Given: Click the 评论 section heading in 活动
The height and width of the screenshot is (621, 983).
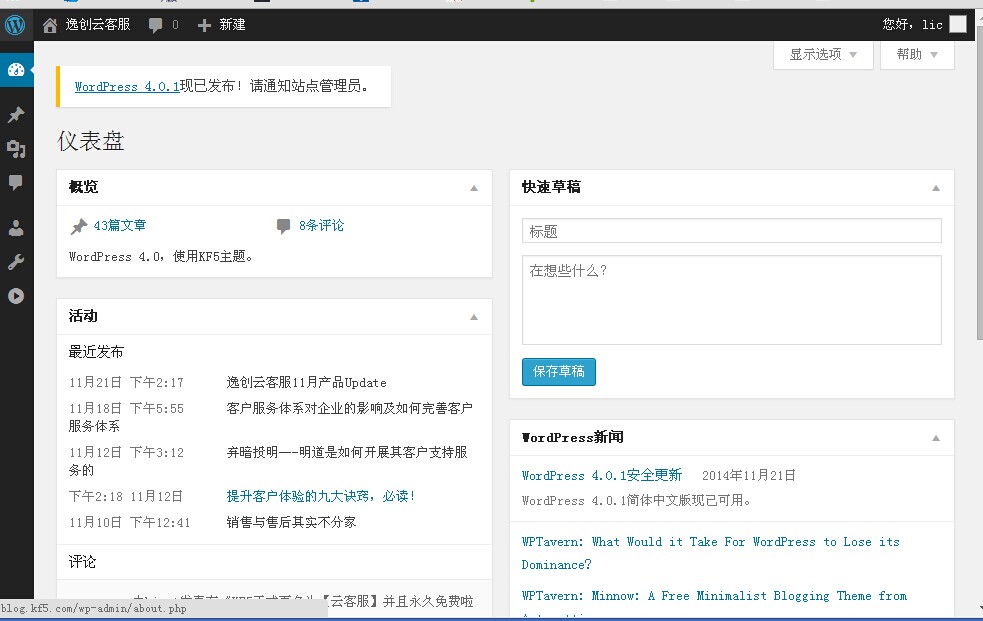Looking at the screenshot, I should (x=82, y=562).
